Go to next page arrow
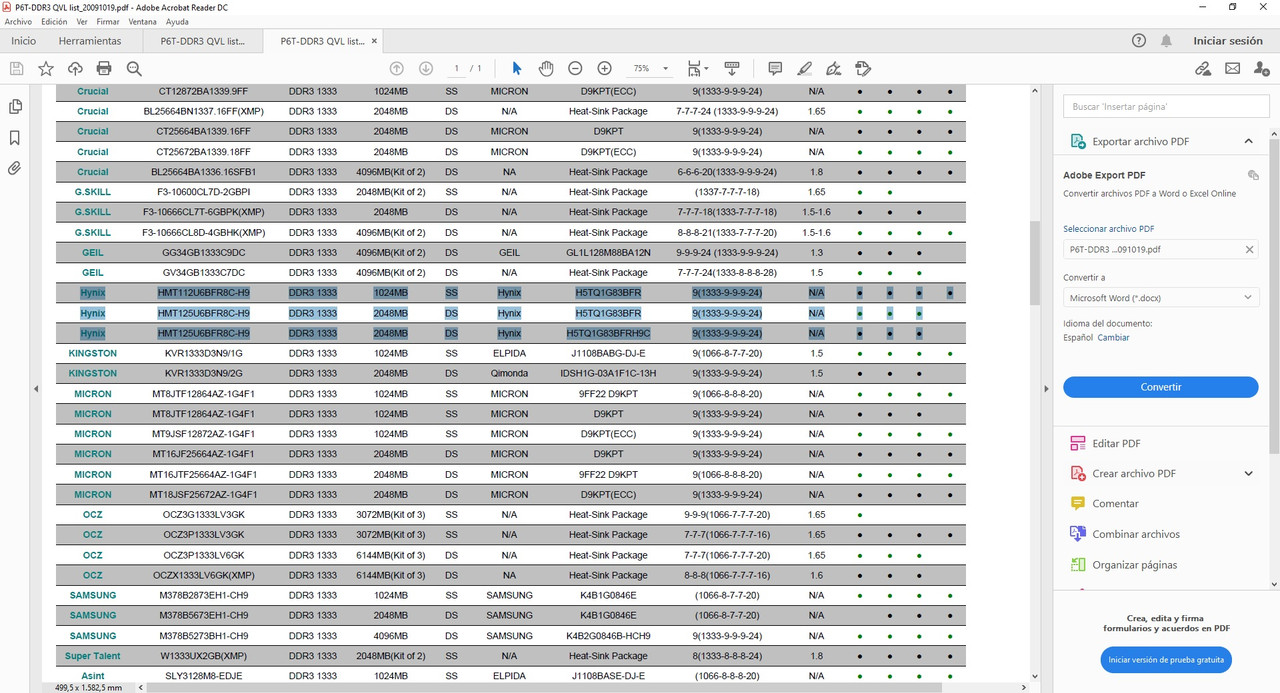The width and height of the screenshot is (1280, 693). tap(426, 68)
